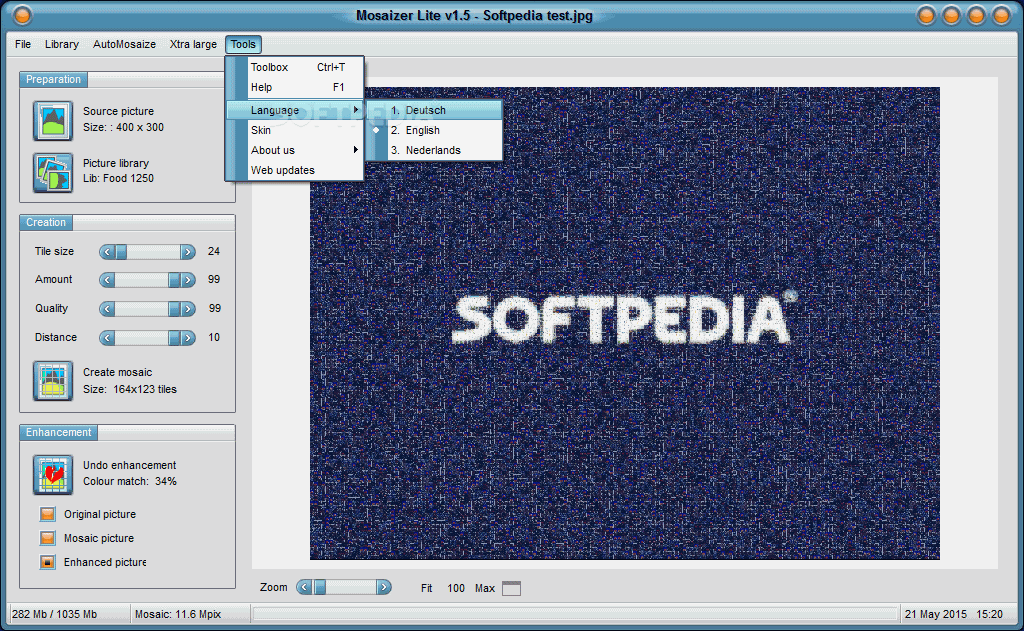This screenshot has width=1024, height=631.
Task: Click the Distance slider thumb
Action: click(x=174, y=338)
